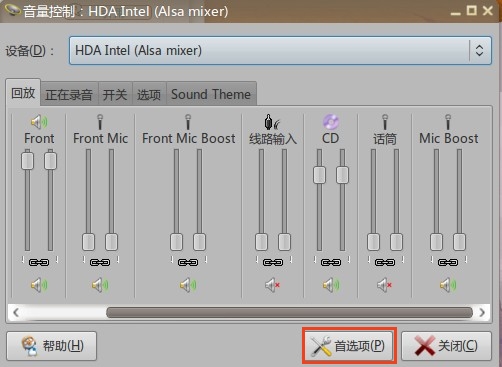Click the chain link under Mic Boost
Image resolution: width=502 pixels, height=367 pixels.
448,262
